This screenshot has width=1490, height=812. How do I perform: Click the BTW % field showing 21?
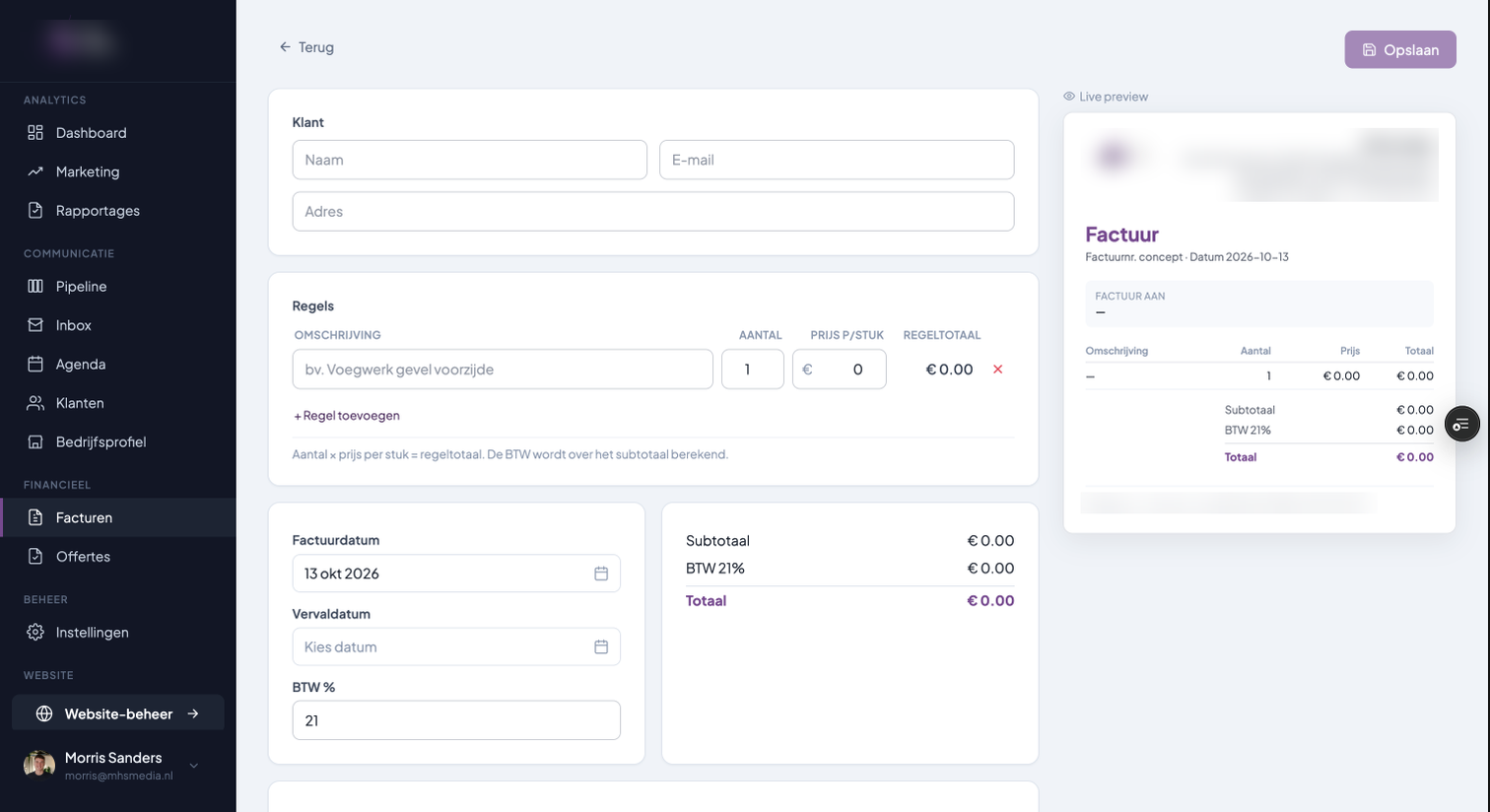tap(456, 720)
